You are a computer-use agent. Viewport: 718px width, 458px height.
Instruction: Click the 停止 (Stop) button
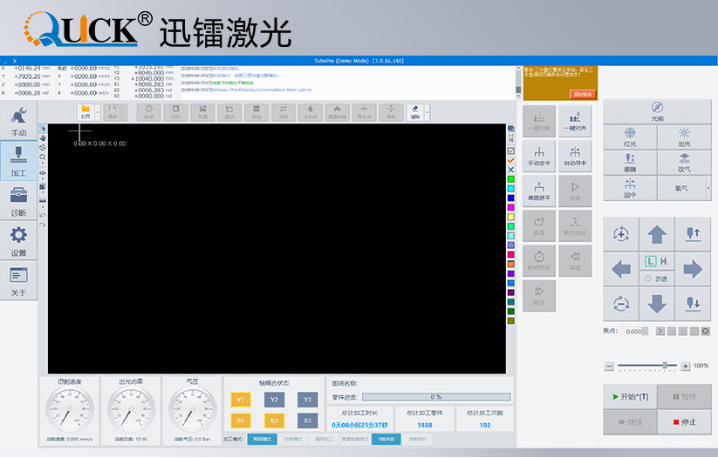(684, 421)
